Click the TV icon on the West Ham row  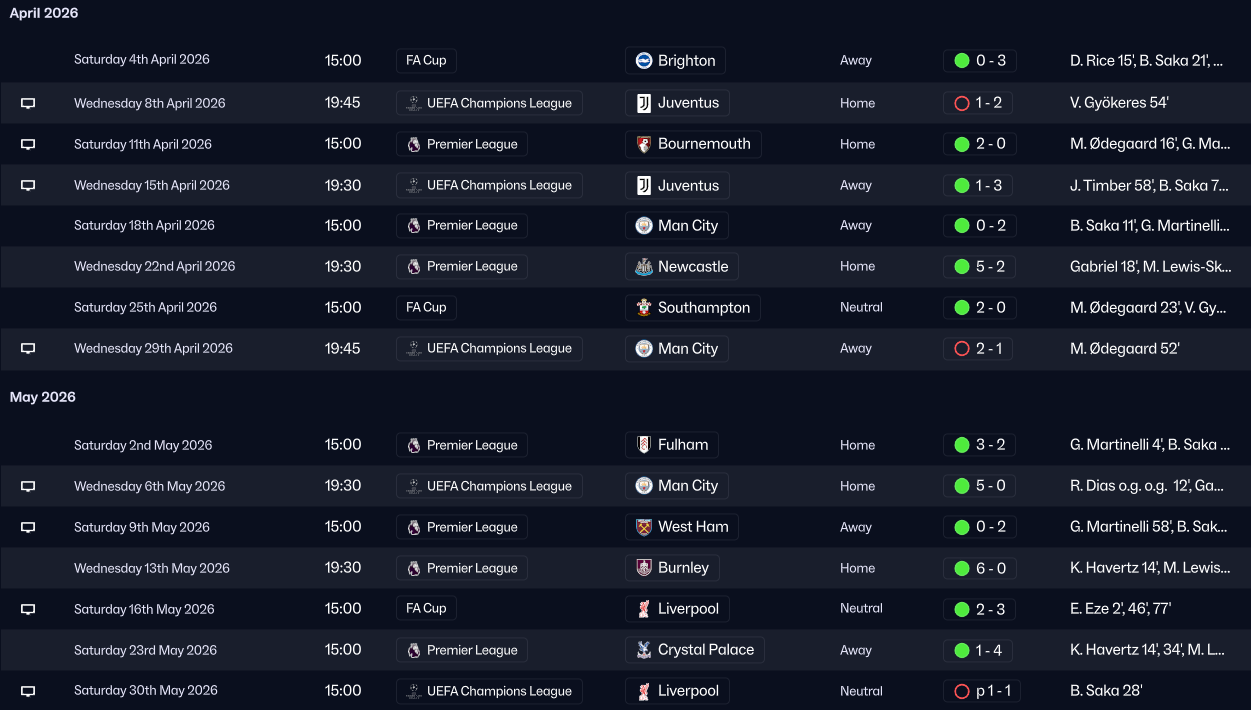coord(28,527)
